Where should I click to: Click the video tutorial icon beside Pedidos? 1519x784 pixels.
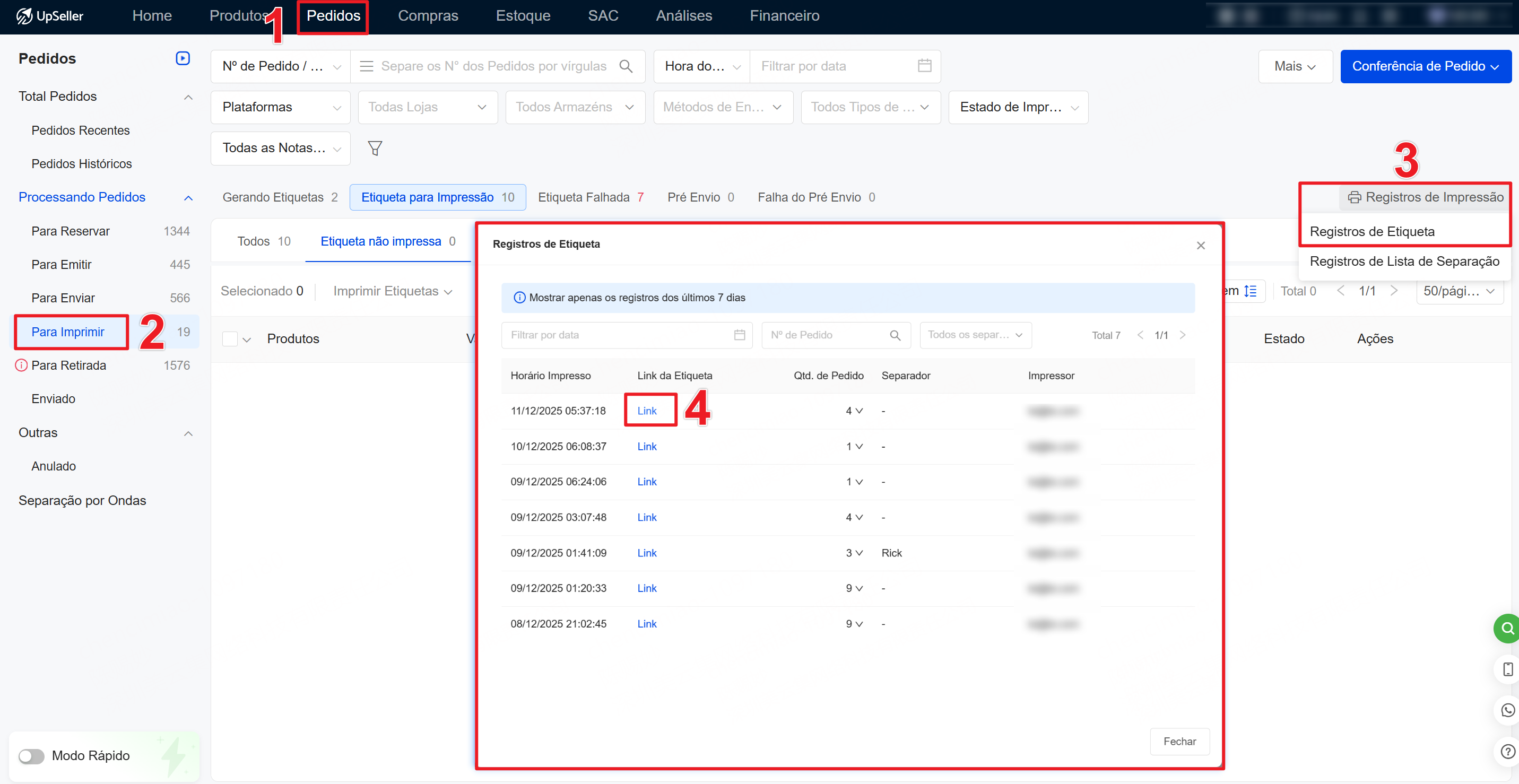pyautogui.click(x=183, y=58)
